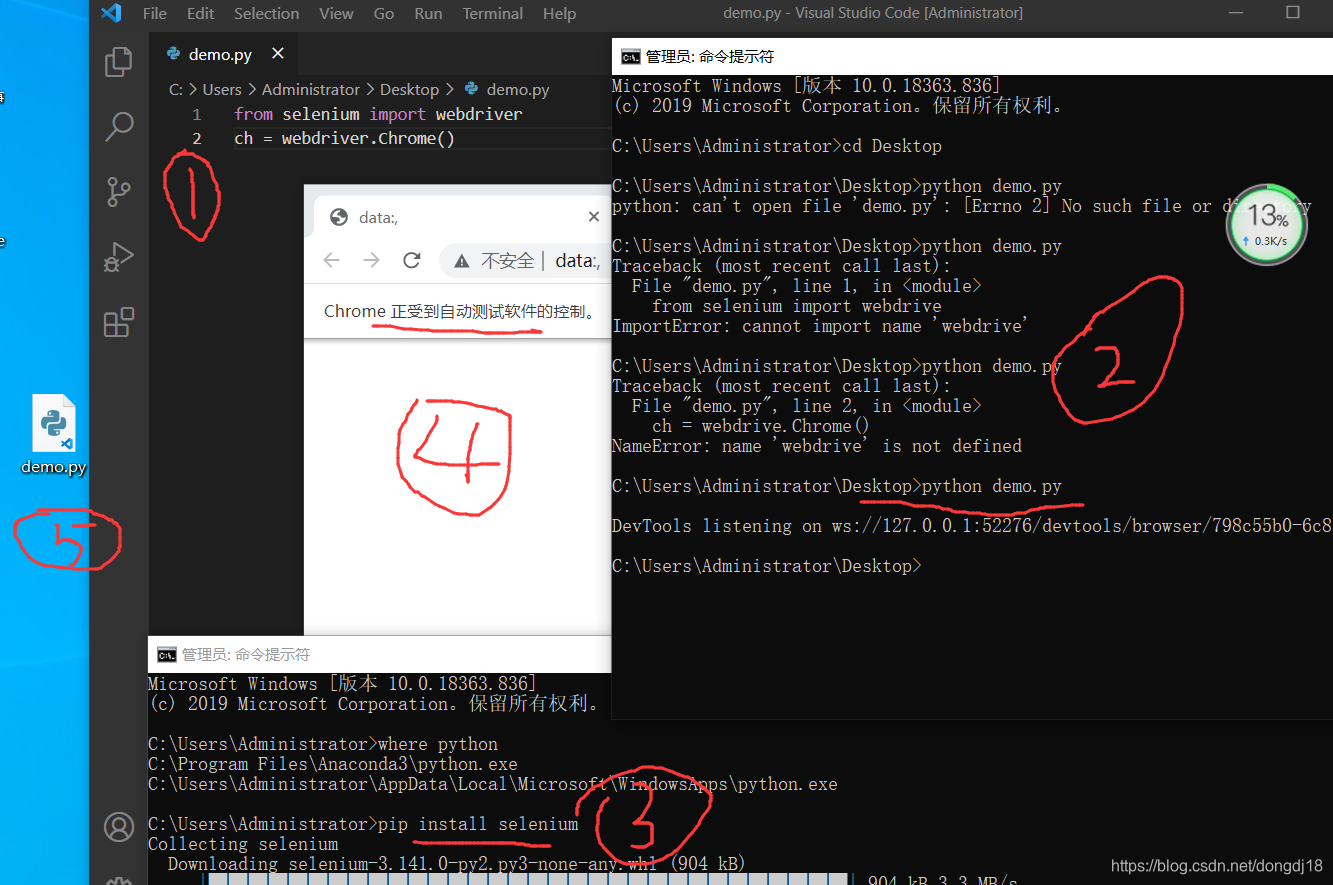Viewport: 1333px width, 885px height.
Task: Click the VS Code logo icon
Action: point(111,13)
